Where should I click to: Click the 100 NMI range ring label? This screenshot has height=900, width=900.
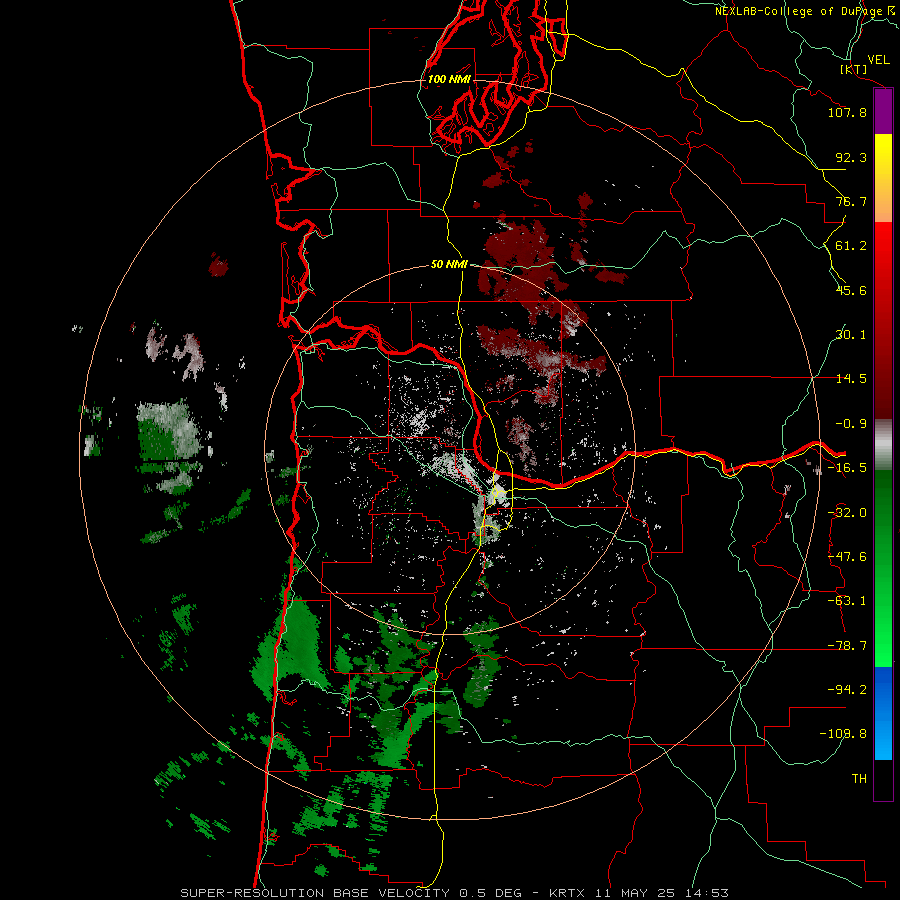[x=449, y=79]
